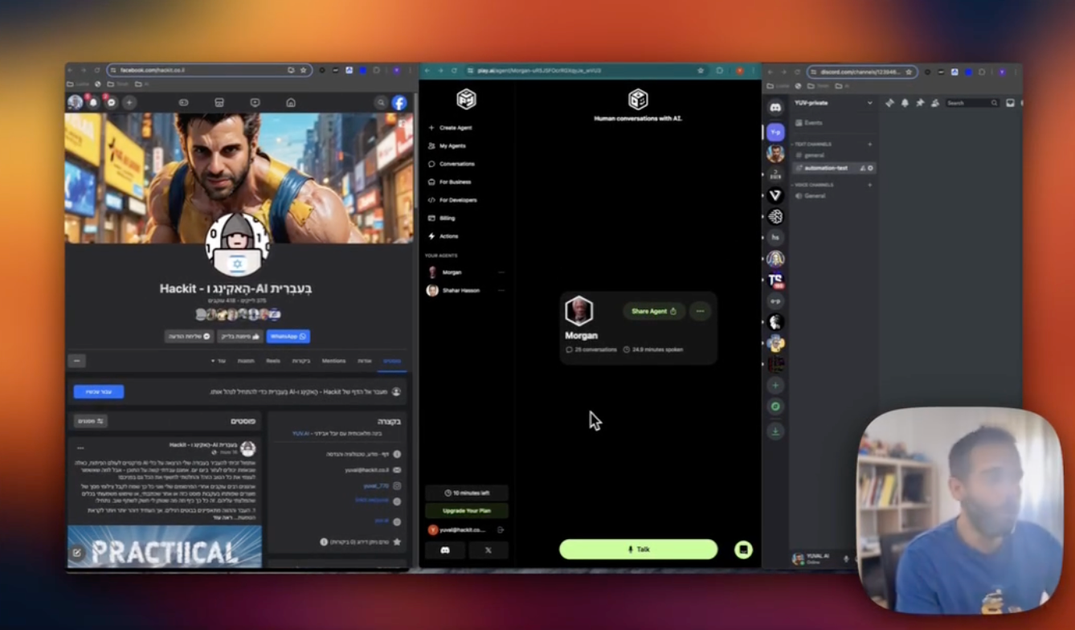Click the Facebook search magnifier icon

point(381,103)
